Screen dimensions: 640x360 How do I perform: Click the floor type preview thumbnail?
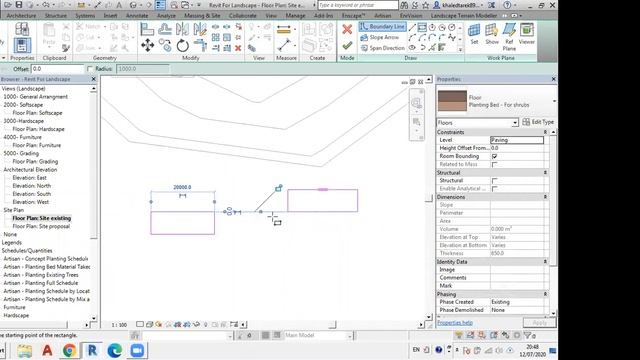coord(452,101)
